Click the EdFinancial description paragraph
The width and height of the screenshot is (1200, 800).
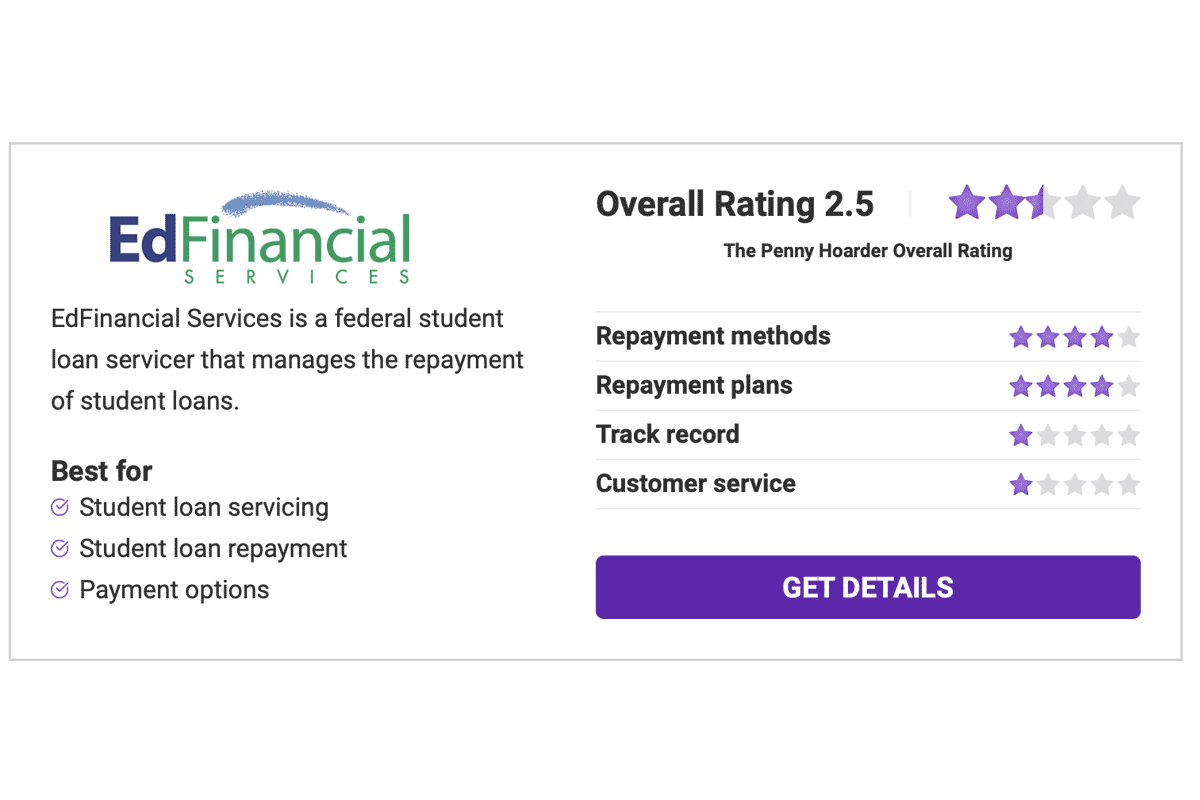pyautogui.click(x=287, y=359)
